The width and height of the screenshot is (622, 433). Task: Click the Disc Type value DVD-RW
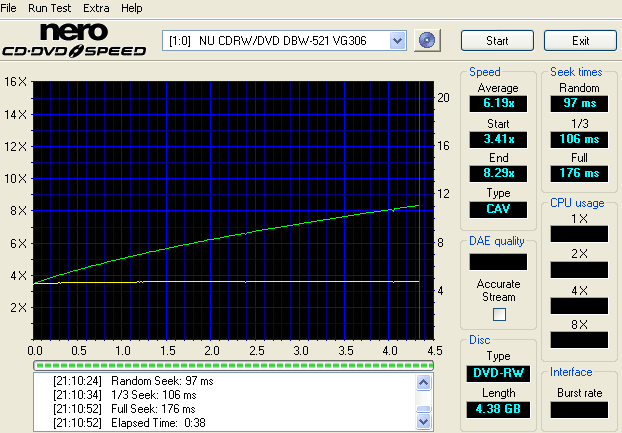point(498,374)
